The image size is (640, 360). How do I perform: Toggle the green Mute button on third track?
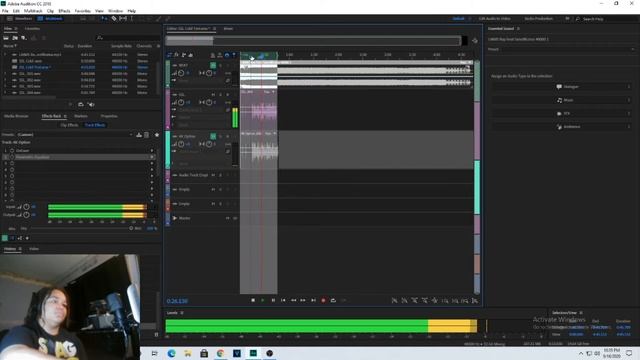(x=213, y=136)
